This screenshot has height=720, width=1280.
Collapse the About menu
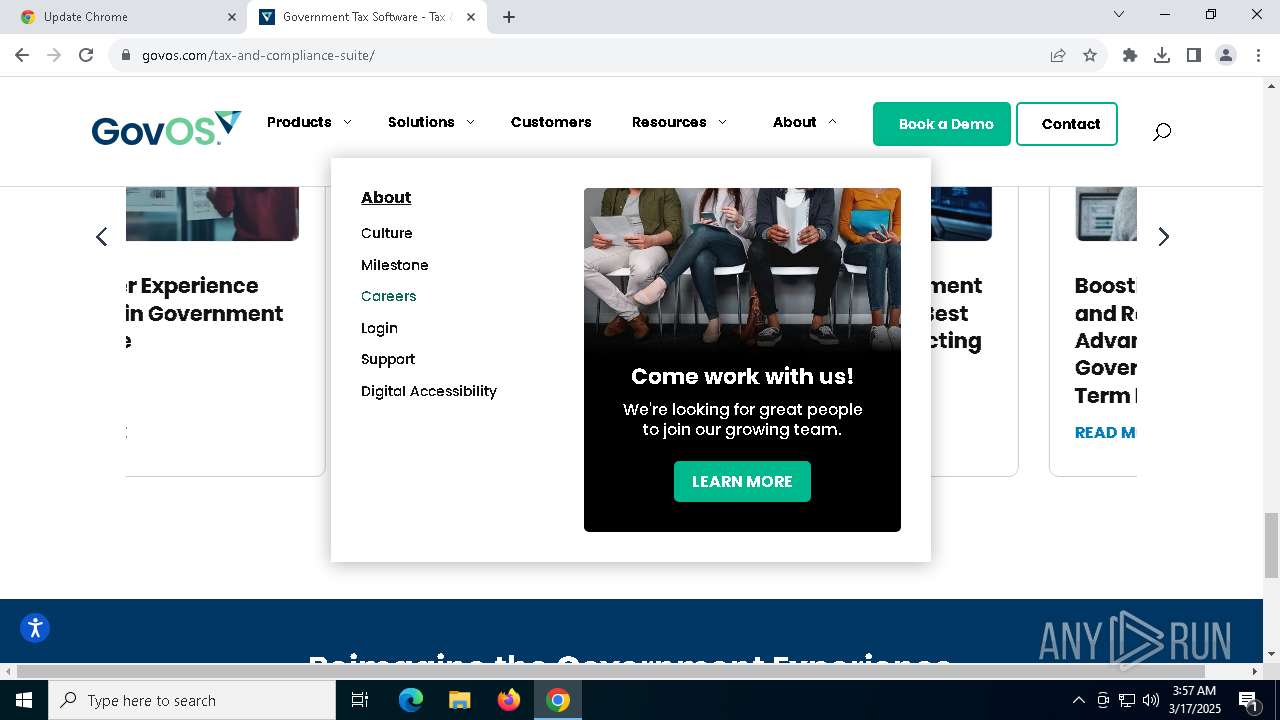(x=804, y=122)
